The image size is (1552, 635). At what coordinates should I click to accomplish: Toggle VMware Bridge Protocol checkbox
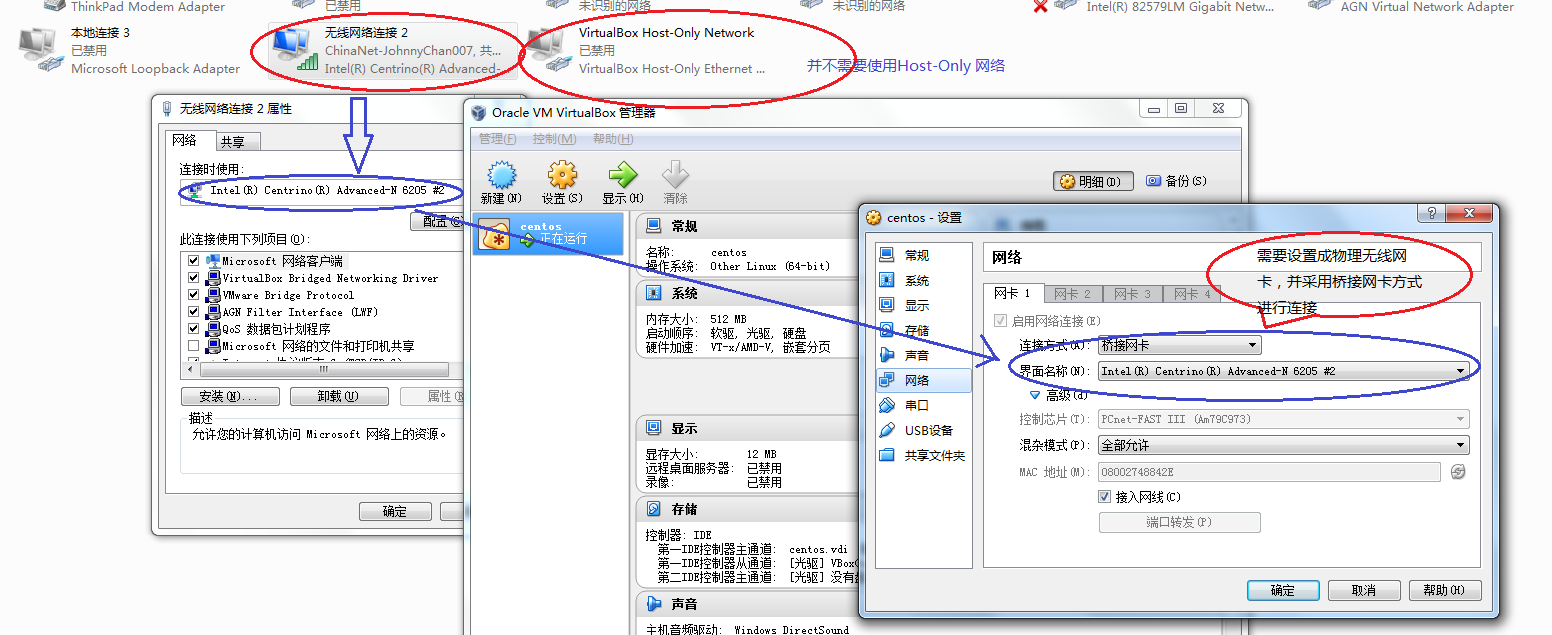point(194,295)
